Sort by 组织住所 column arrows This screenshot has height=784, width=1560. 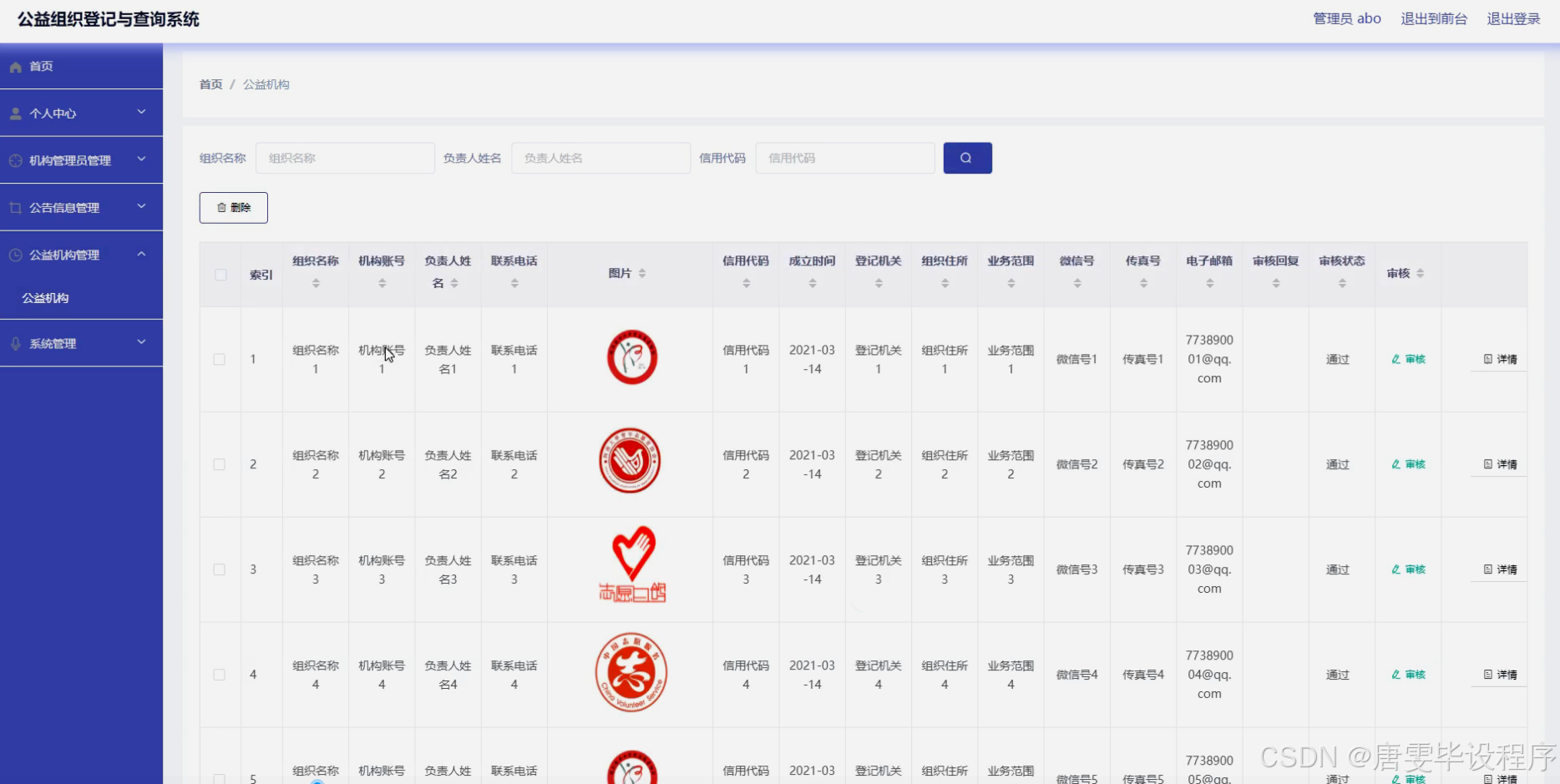point(945,284)
